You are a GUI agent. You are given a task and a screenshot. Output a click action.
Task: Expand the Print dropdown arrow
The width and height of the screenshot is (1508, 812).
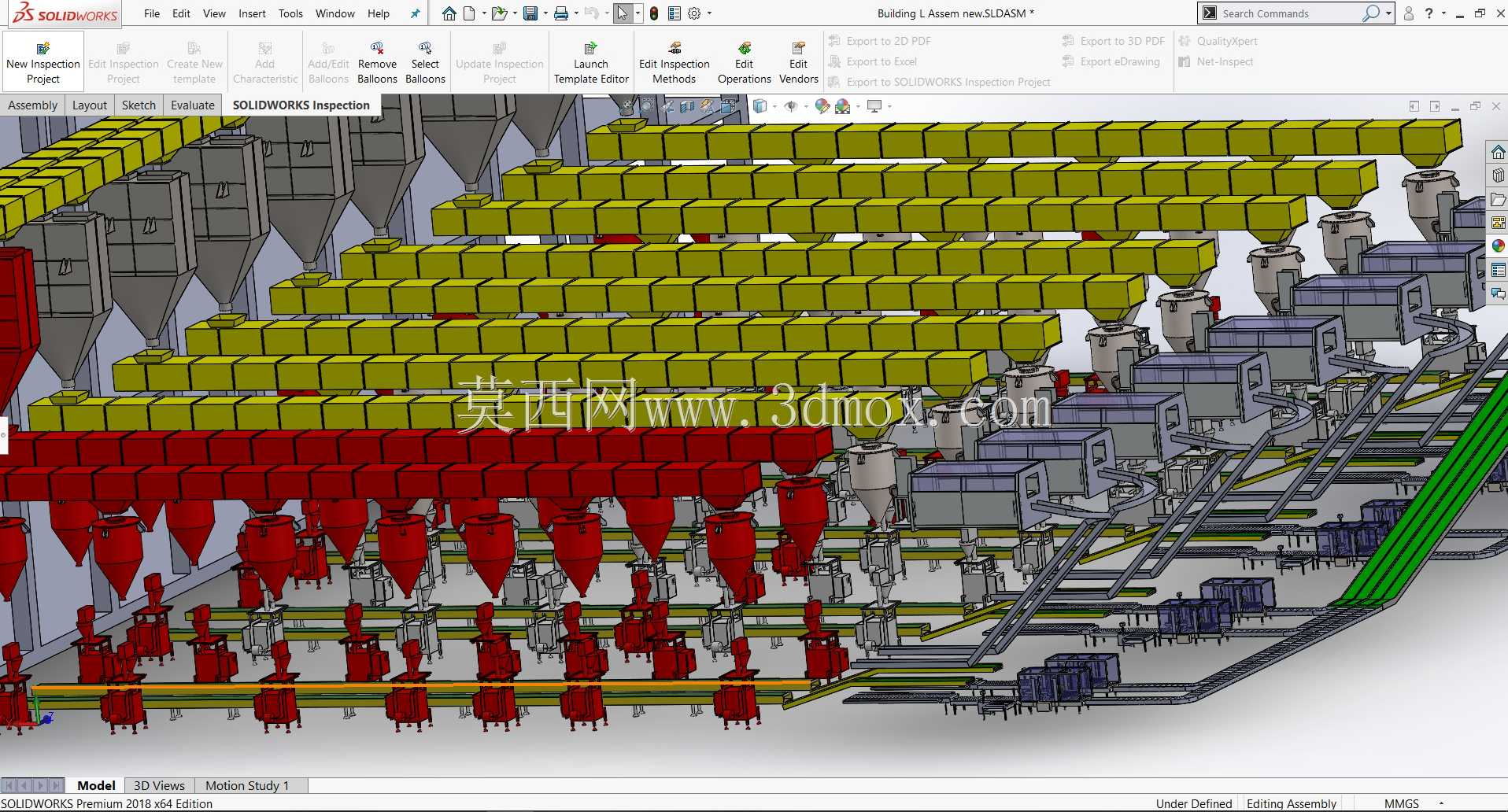pos(576,13)
